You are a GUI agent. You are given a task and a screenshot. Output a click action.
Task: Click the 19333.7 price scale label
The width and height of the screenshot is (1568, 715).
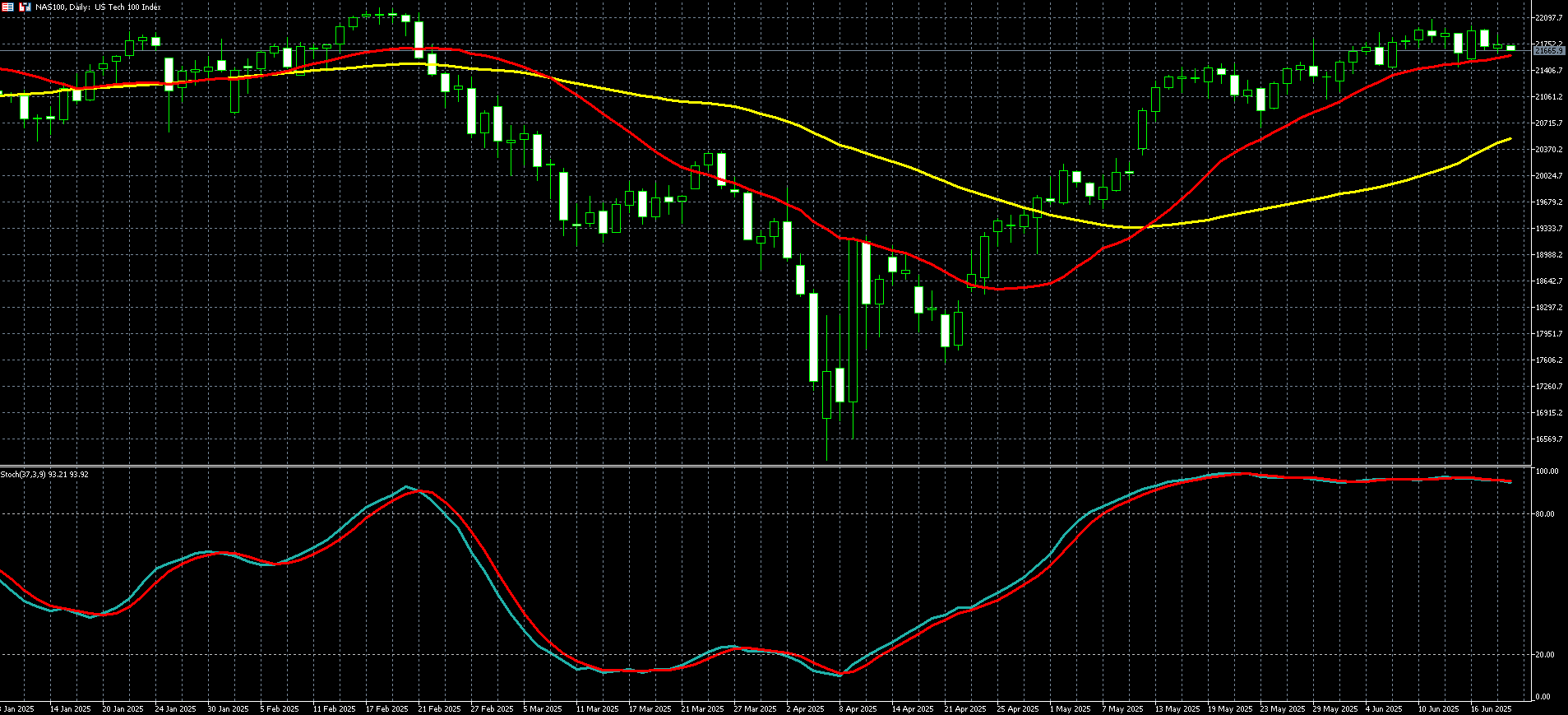pos(1549,228)
